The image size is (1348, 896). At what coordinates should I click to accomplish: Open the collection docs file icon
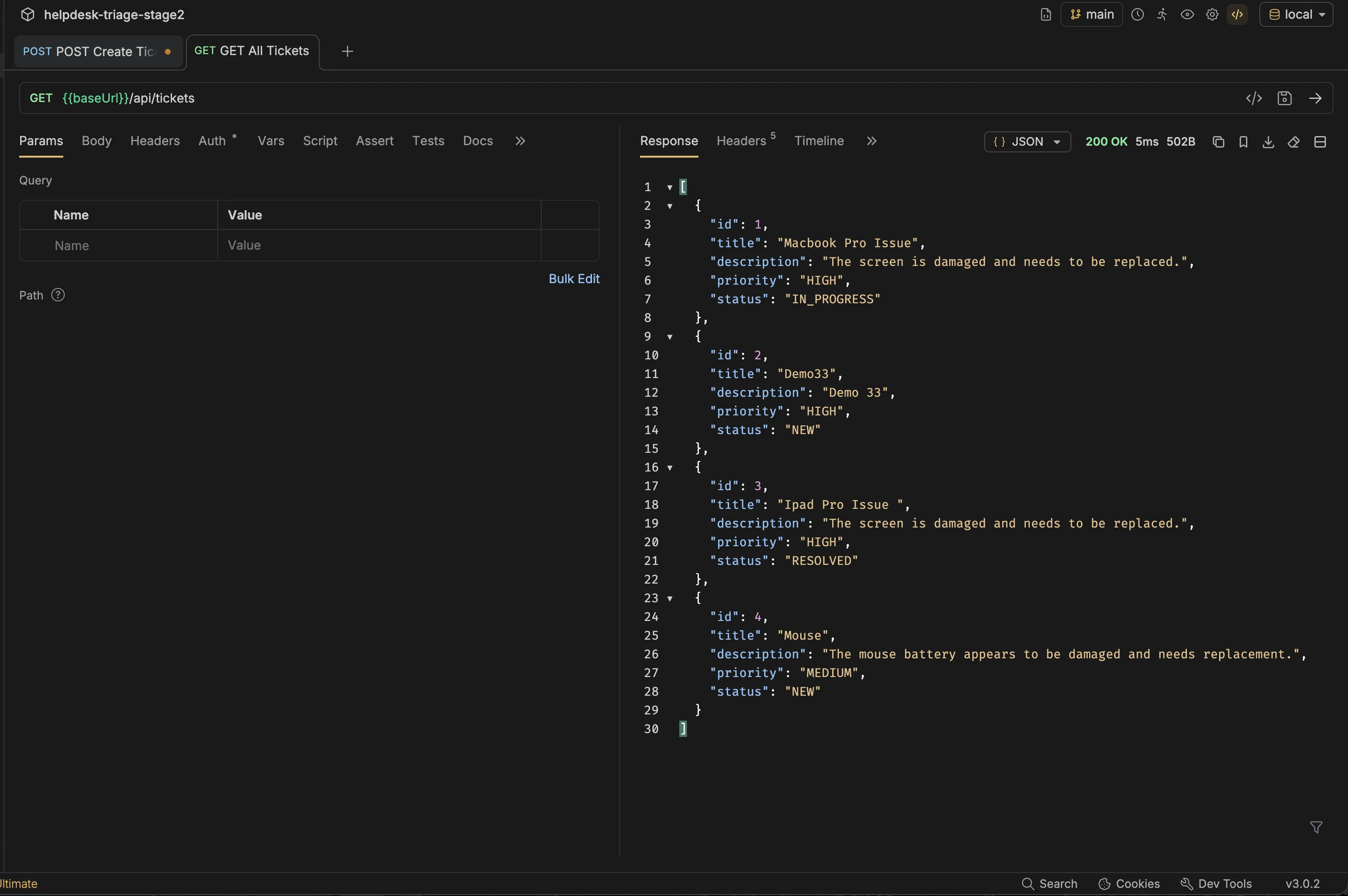1046,14
